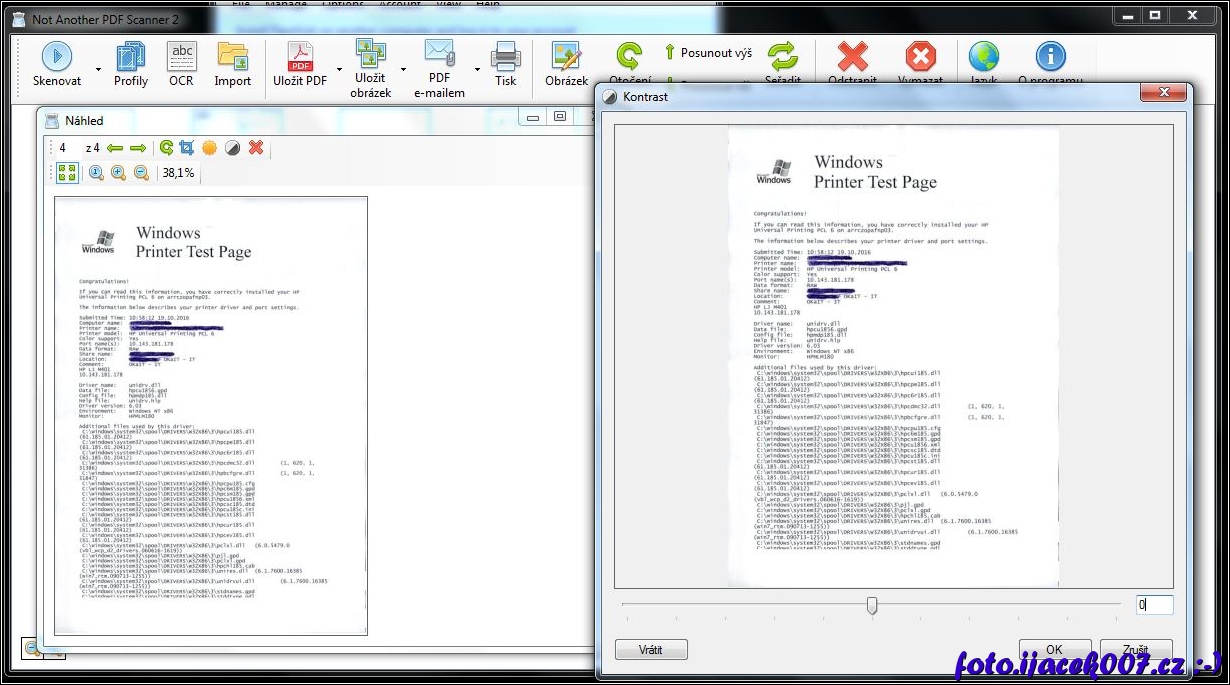1230x685 pixels.
Task: Open the PDF e-mailem dropdown arrow
Action: pyautogui.click(x=477, y=70)
